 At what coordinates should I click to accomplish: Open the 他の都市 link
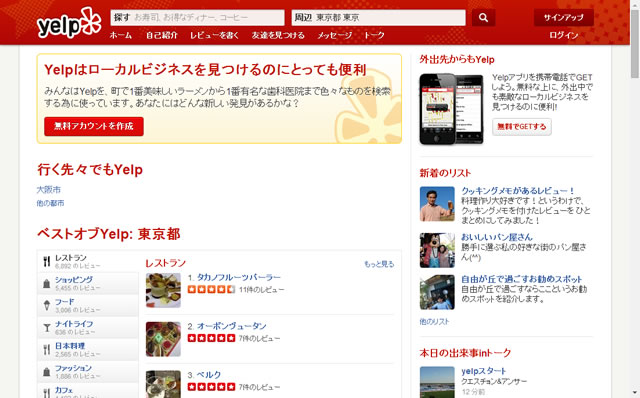[x=50, y=203]
